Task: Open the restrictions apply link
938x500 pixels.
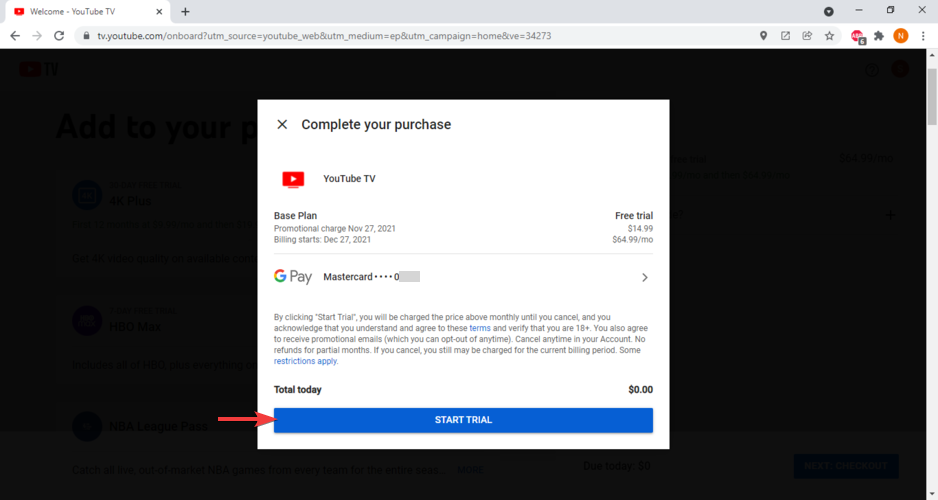Action: click(x=306, y=361)
